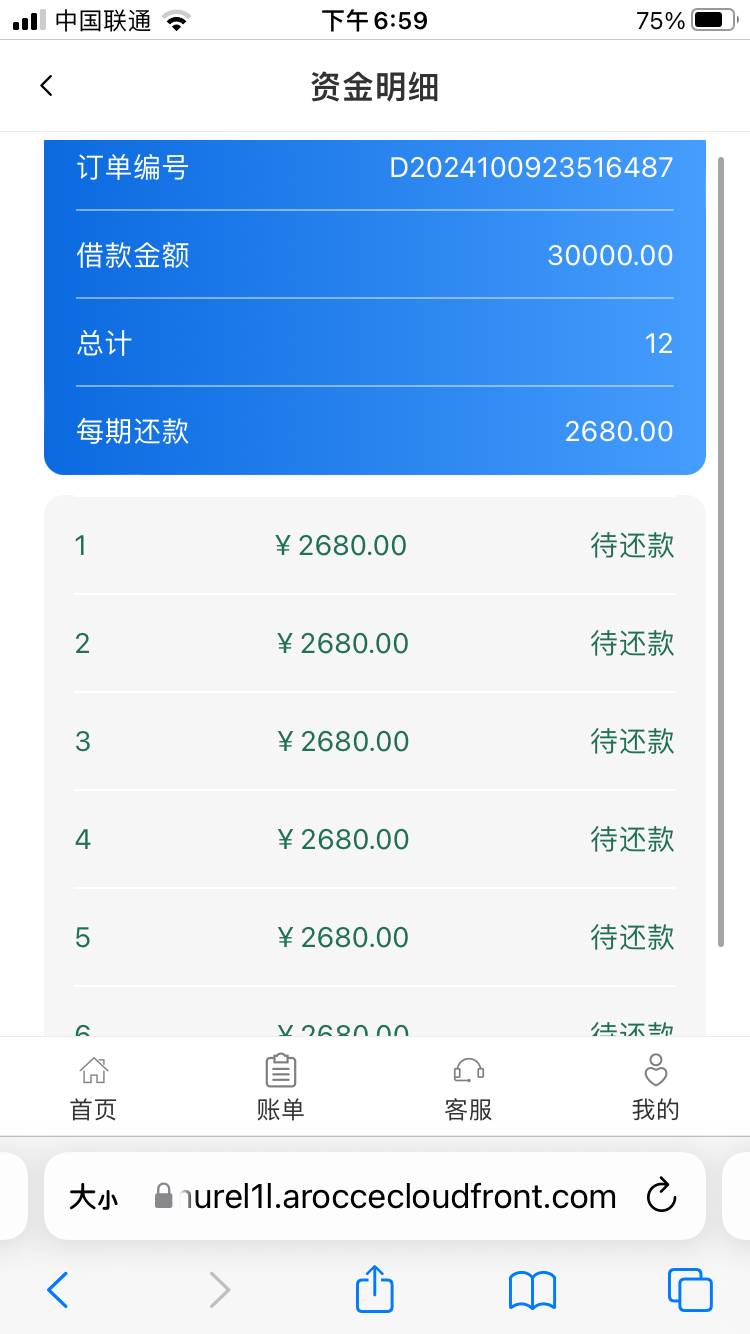Select installment 5 repayment row
The height and width of the screenshot is (1334, 750).
(375, 937)
